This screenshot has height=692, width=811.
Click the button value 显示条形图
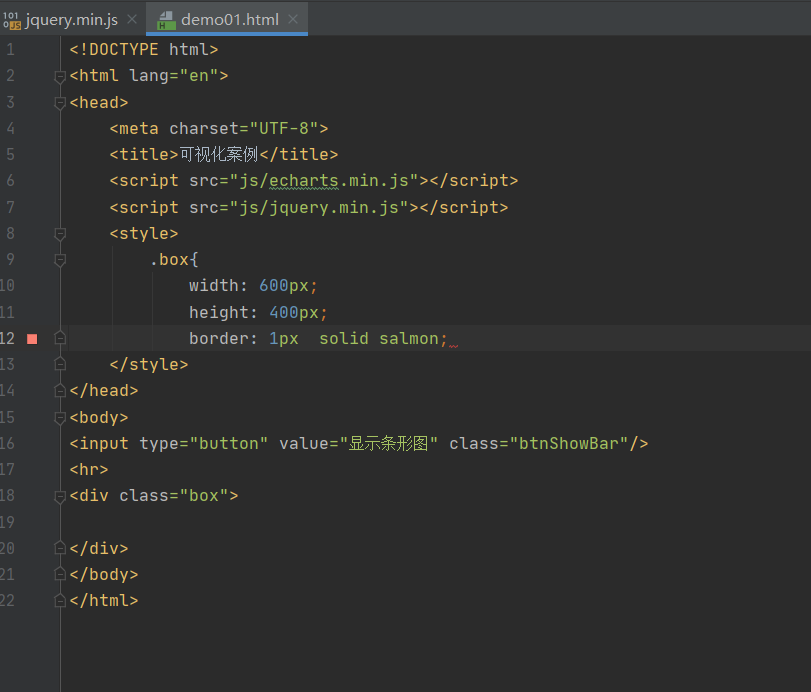[x=388, y=444]
